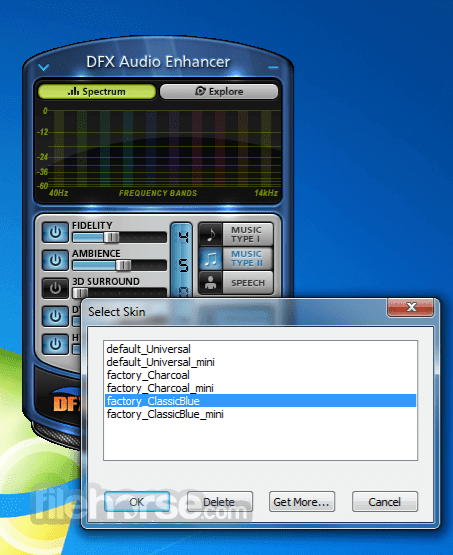This screenshot has width=453, height=555.
Task: Open the DFX menu chevron in title bar
Action: [44, 67]
